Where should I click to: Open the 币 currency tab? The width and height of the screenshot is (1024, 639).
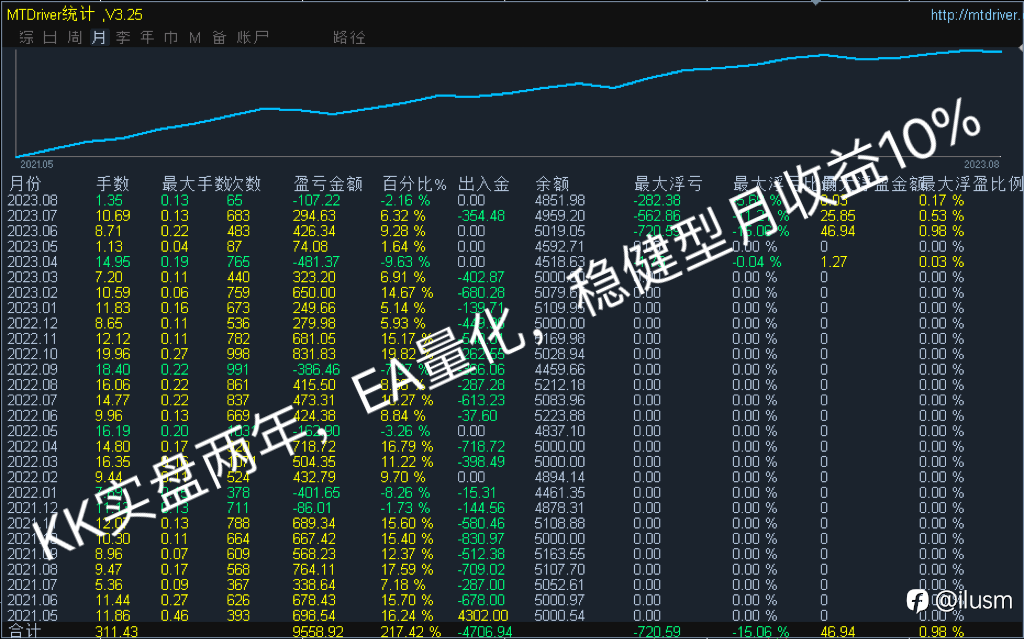[x=171, y=37]
